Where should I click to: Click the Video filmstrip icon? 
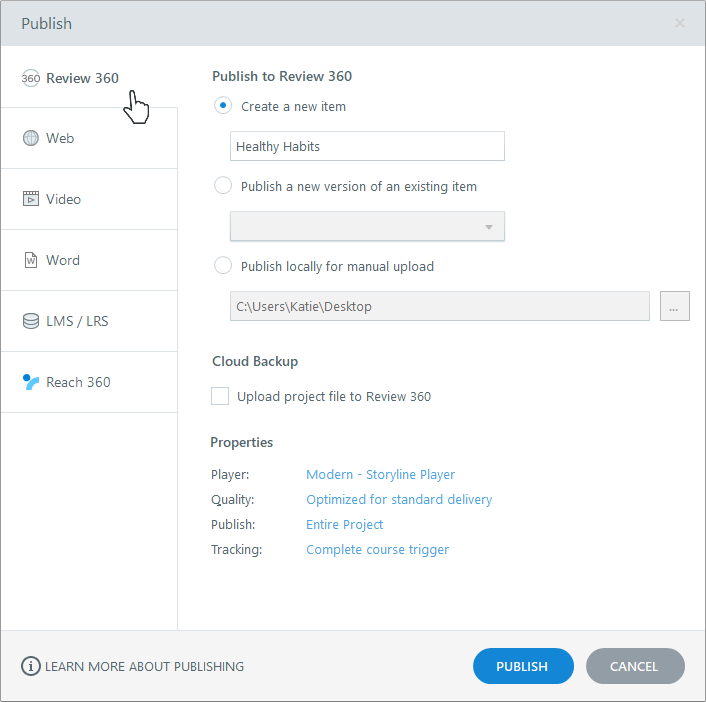[30, 199]
